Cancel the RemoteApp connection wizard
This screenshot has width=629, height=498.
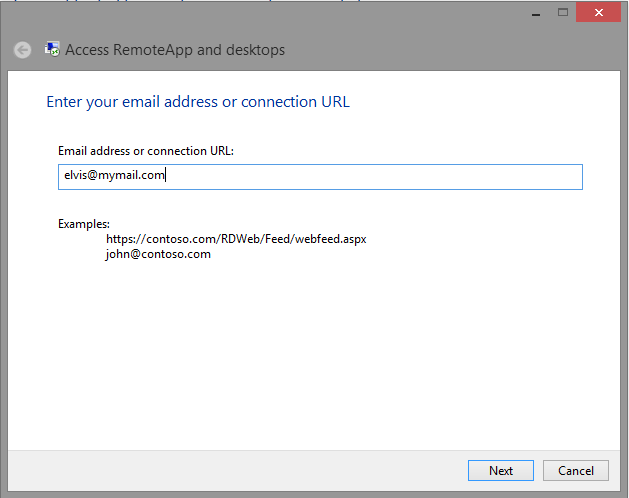pyautogui.click(x=576, y=470)
